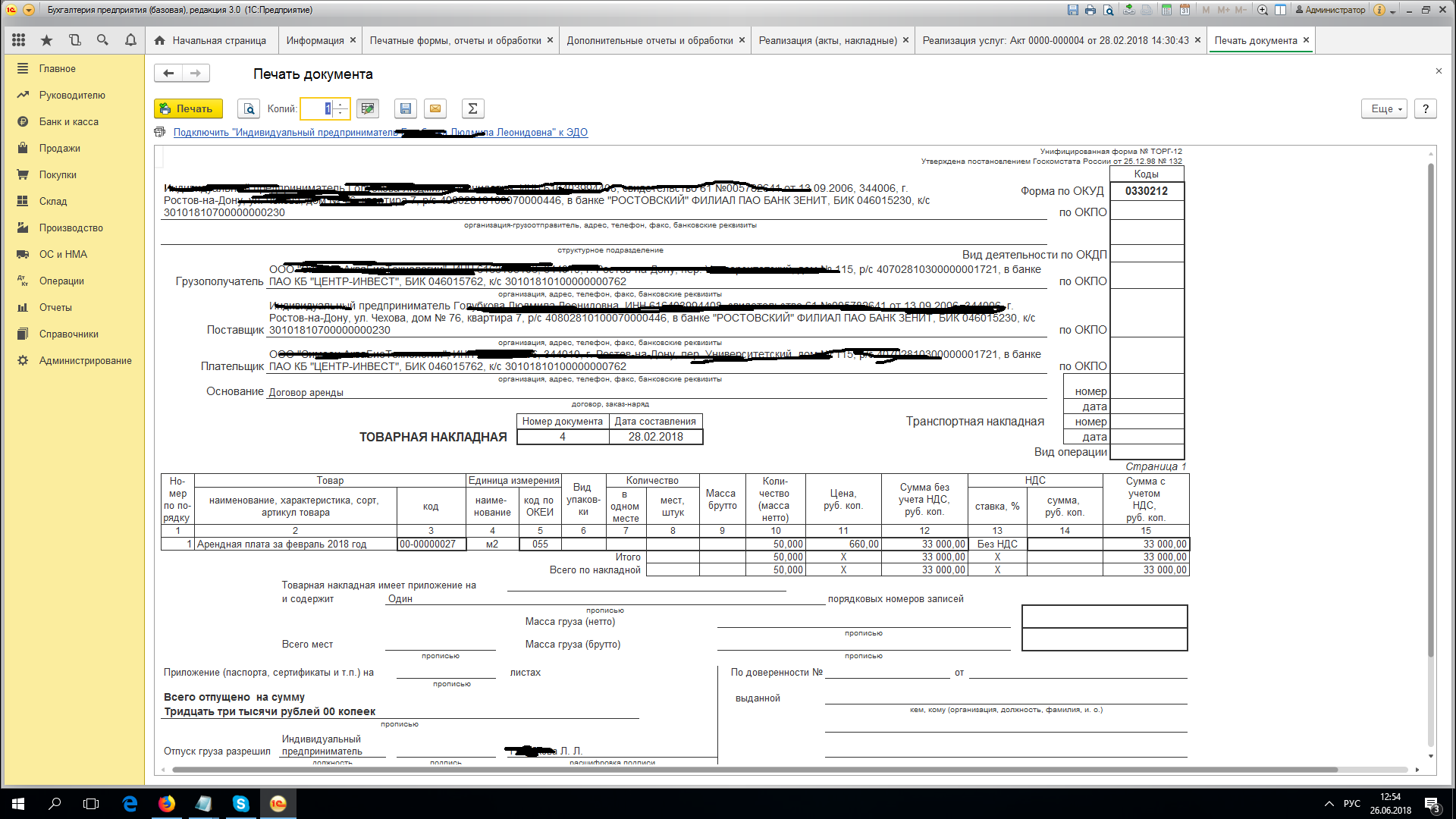Viewport: 1456px width, 819px height.
Task: Open Windows Start menu
Action: (18, 804)
